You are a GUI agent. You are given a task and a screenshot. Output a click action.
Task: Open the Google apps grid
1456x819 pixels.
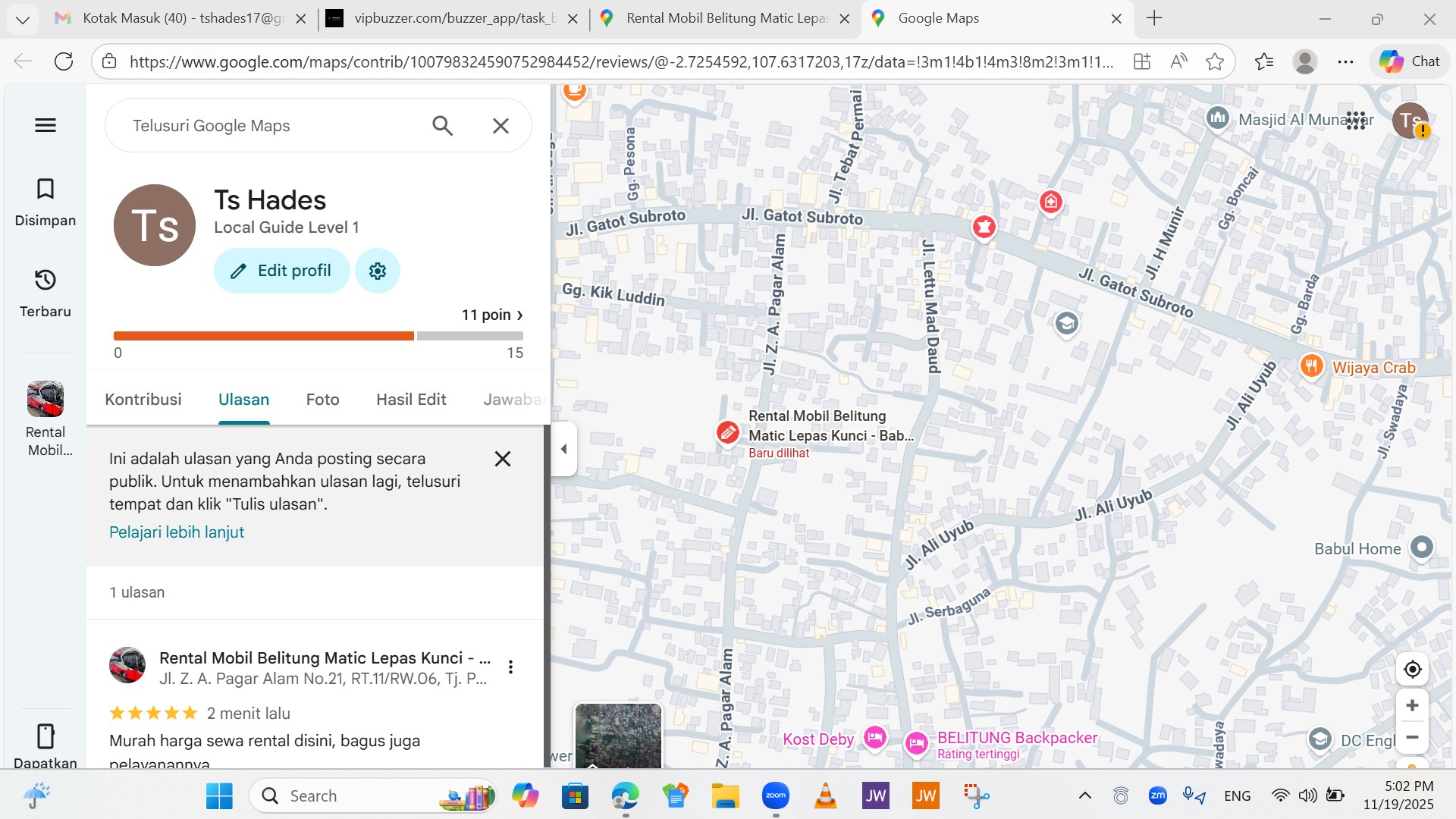tap(1356, 121)
